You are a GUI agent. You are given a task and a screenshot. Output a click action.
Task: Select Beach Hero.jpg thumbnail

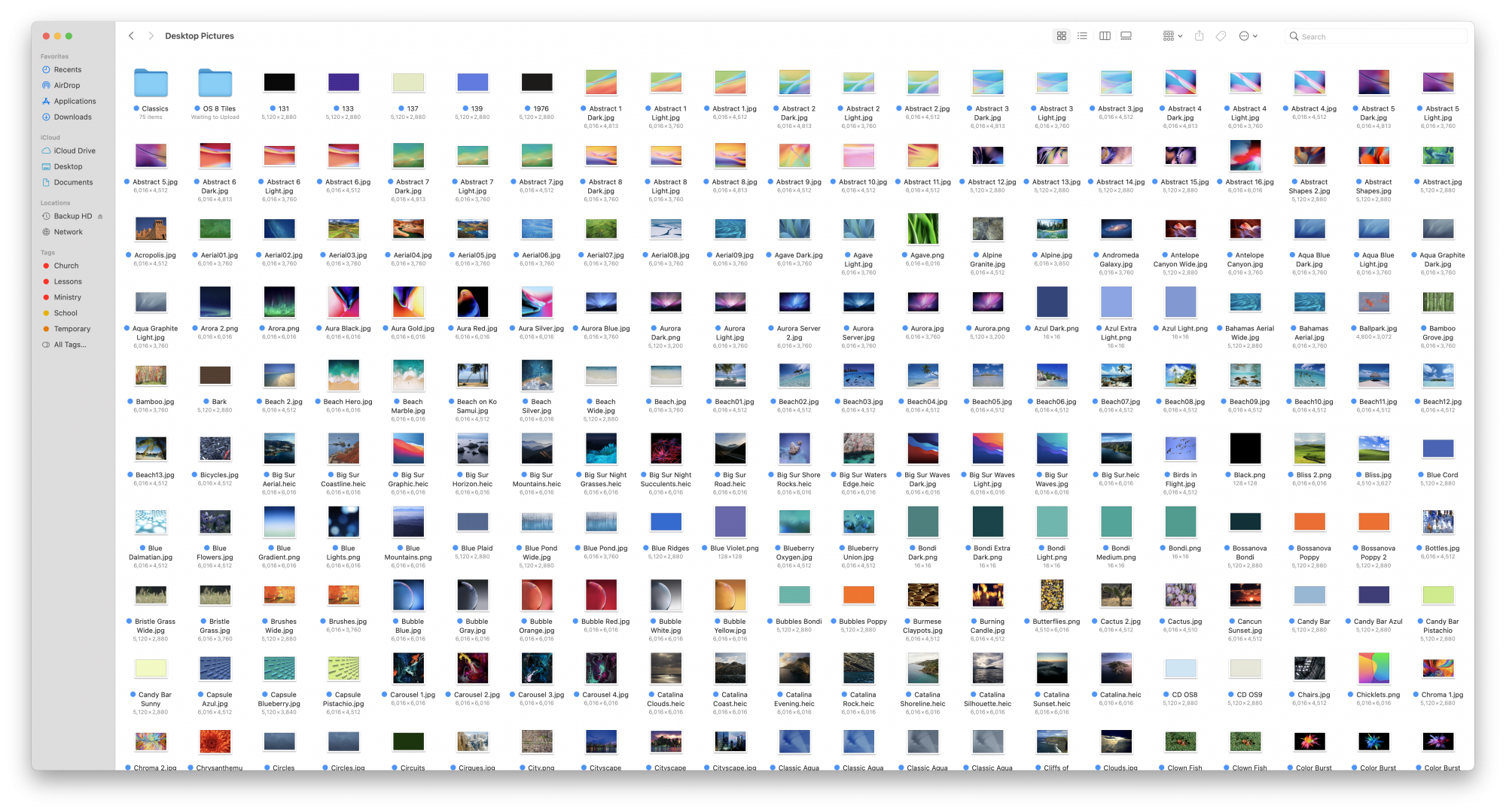pyautogui.click(x=344, y=376)
